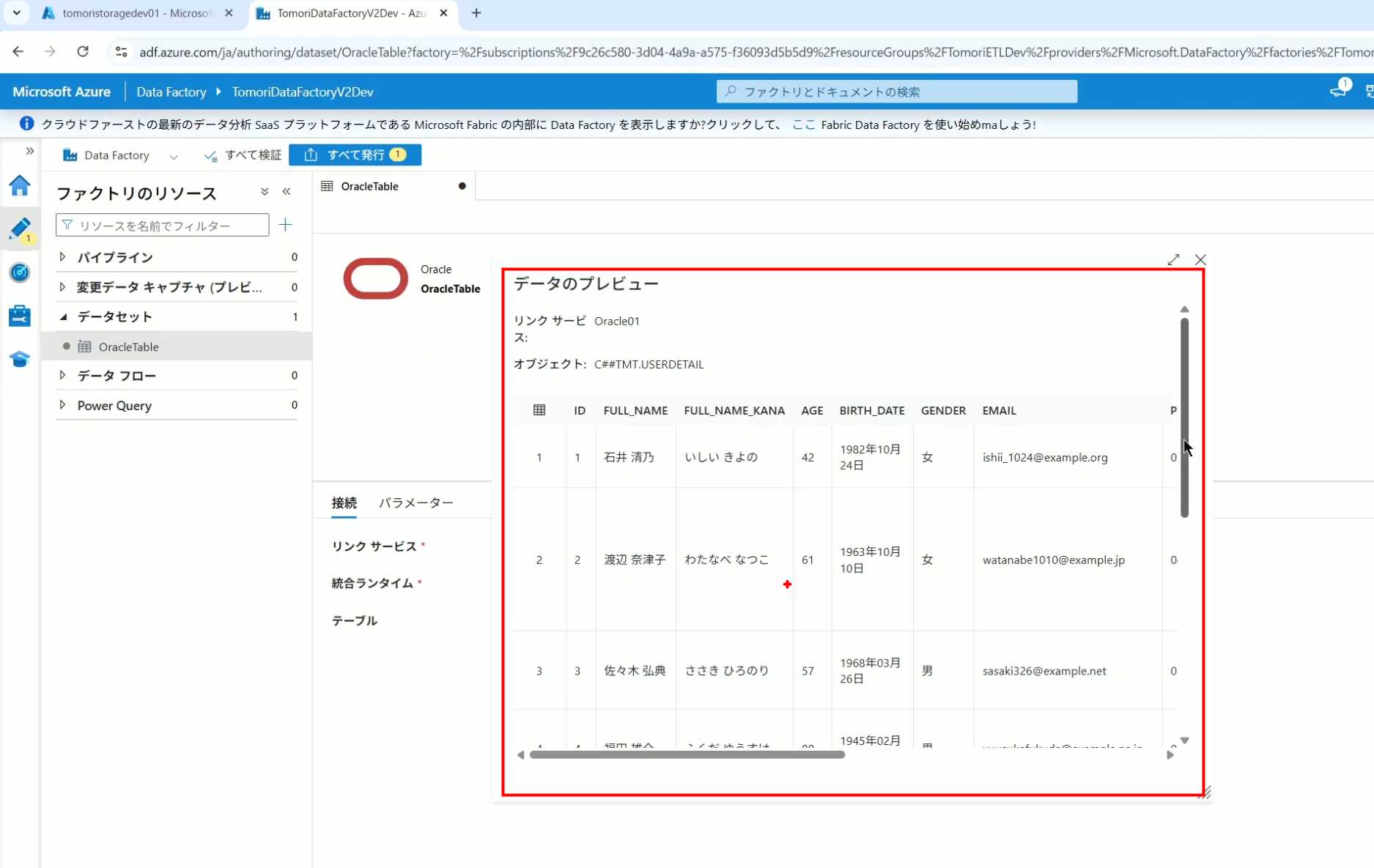Collapse the データセット tree node
This screenshot has width=1374, height=868.
(63, 316)
